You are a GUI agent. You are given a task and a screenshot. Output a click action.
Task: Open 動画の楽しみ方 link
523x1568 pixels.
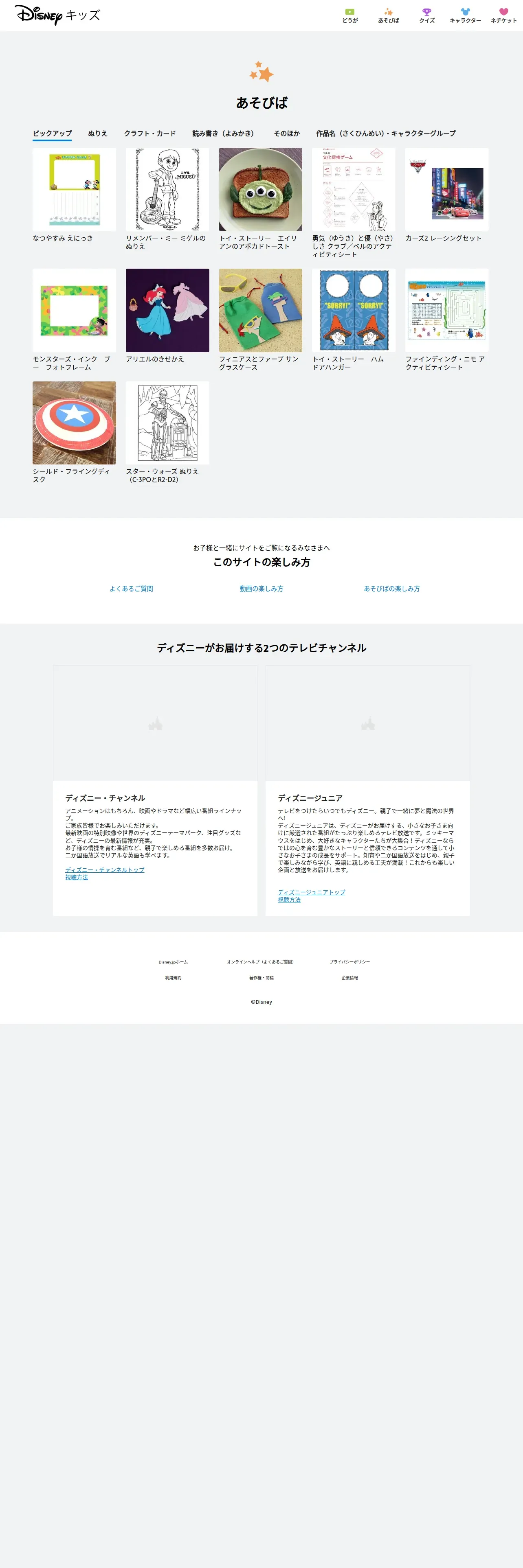click(261, 589)
